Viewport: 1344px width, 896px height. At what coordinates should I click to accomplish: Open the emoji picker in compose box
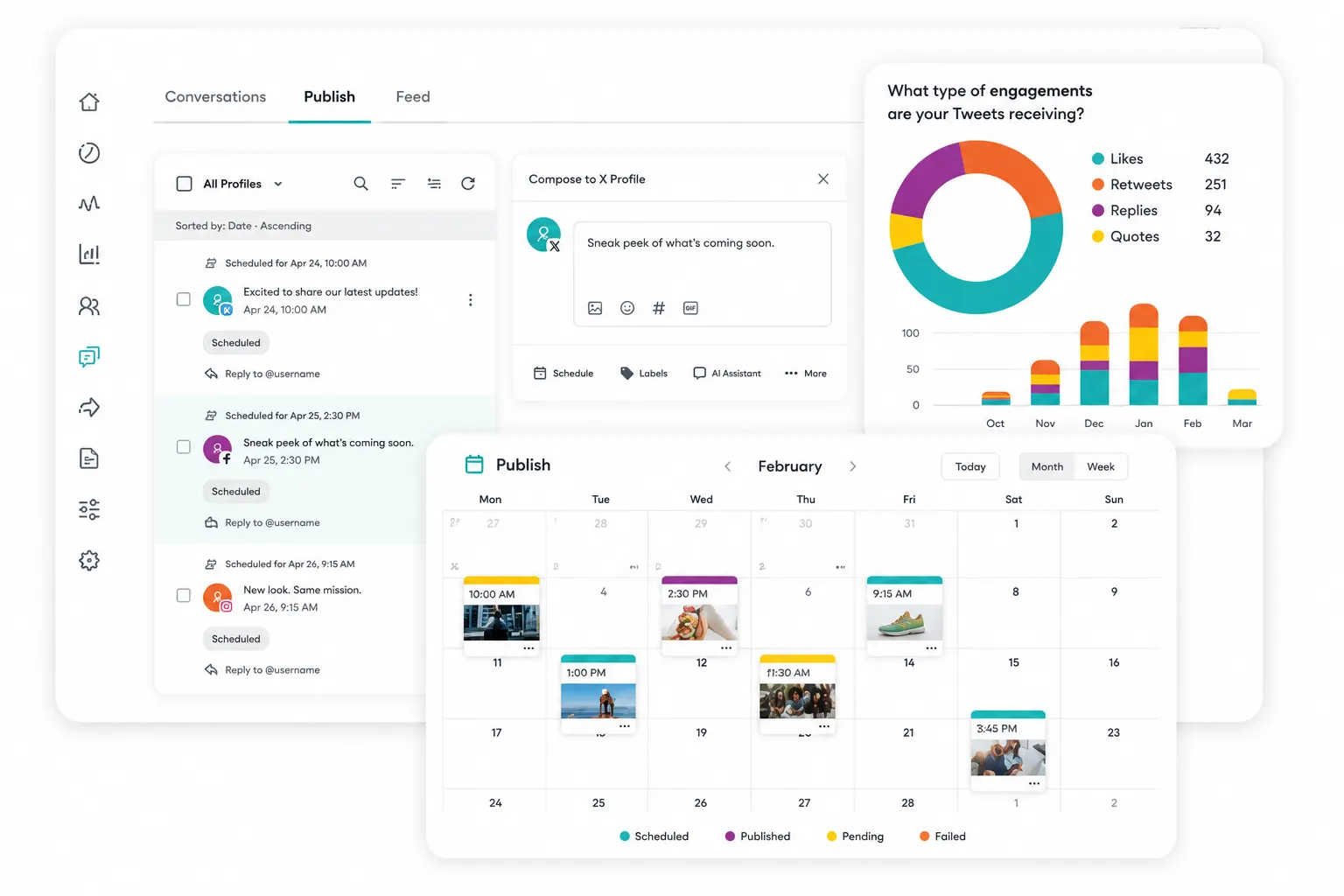coord(627,308)
